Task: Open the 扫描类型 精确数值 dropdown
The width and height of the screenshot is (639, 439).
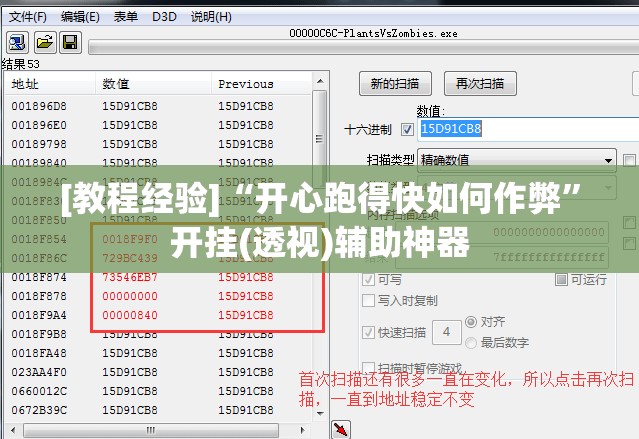Action: point(517,160)
